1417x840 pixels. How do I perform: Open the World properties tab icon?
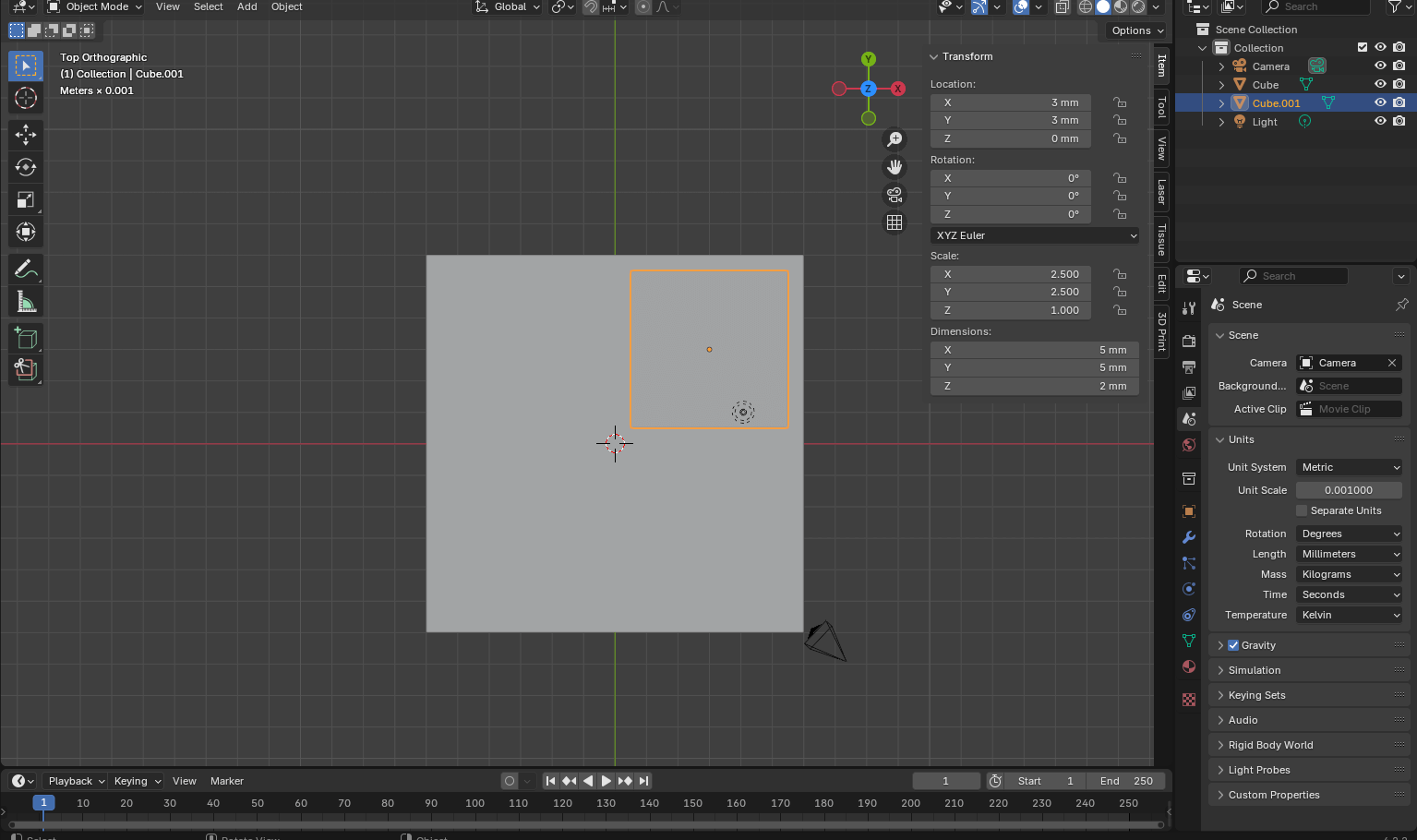(x=1189, y=445)
